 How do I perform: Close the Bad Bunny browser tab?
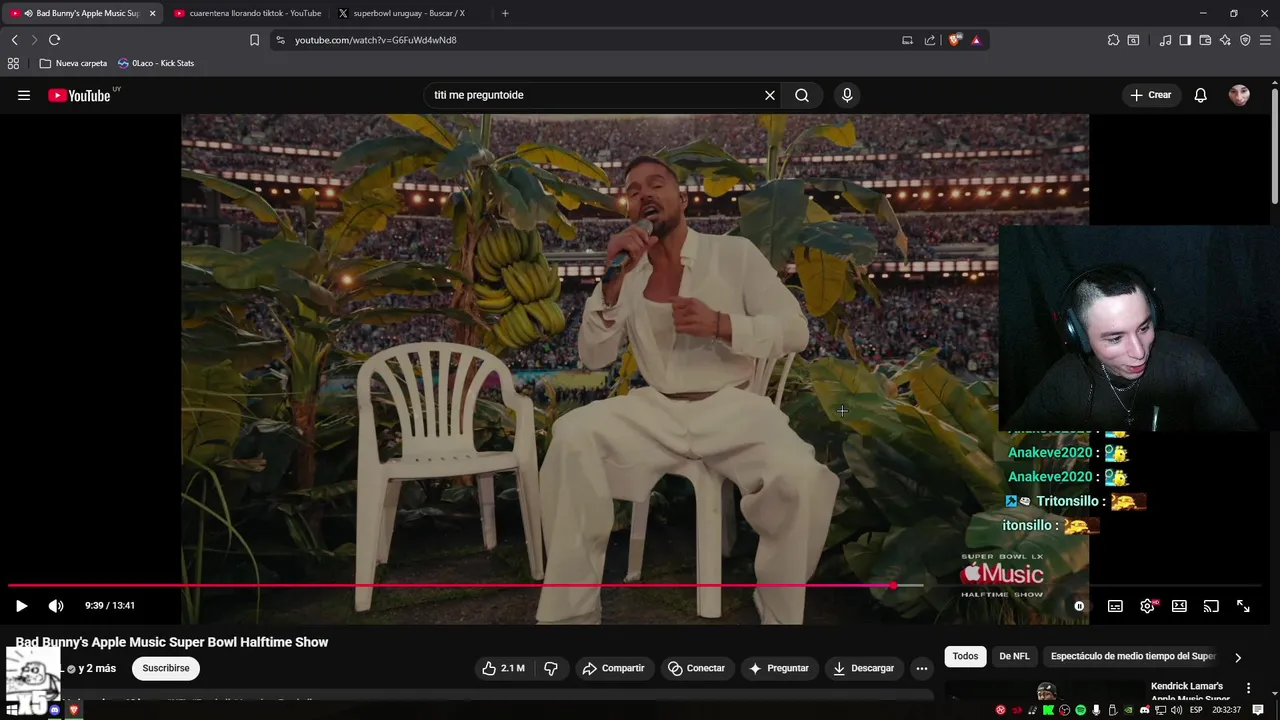(153, 13)
